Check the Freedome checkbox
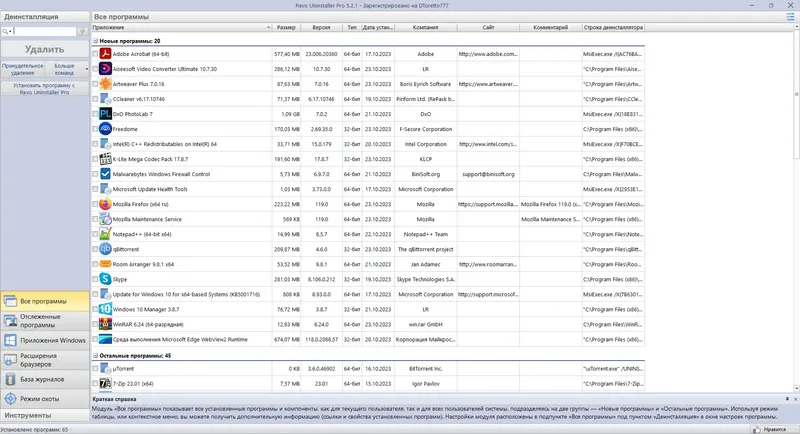The width and height of the screenshot is (800, 434). [95, 129]
